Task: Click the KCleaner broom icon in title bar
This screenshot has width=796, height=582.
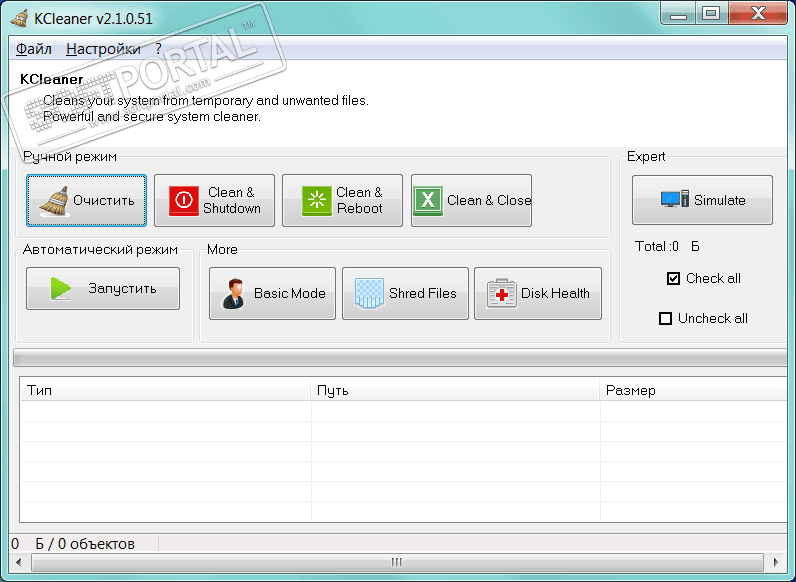Action: coord(20,18)
